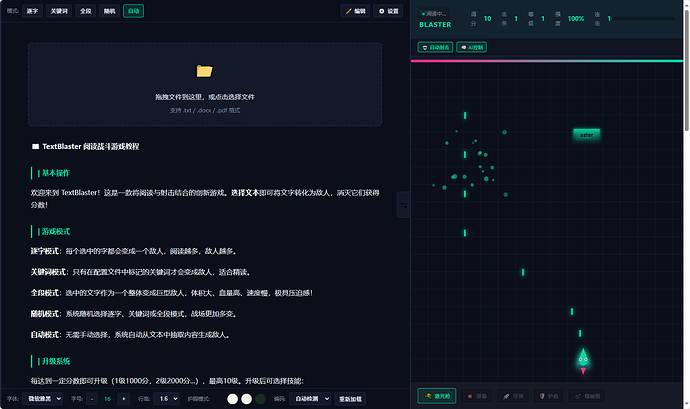Click the 重新加载 reload button
The width and height of the screenshot is (690, 409).
[350, 399]
